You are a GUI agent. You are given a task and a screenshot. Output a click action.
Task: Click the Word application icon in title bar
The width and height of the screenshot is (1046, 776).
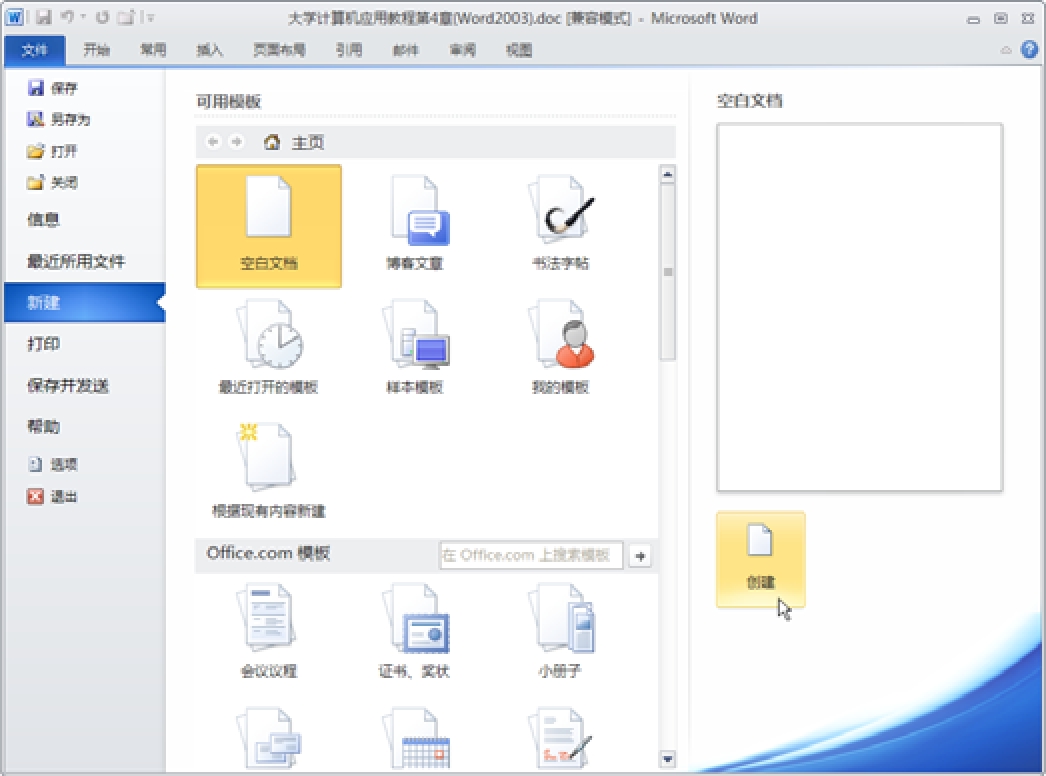click(x=15, y=18)
